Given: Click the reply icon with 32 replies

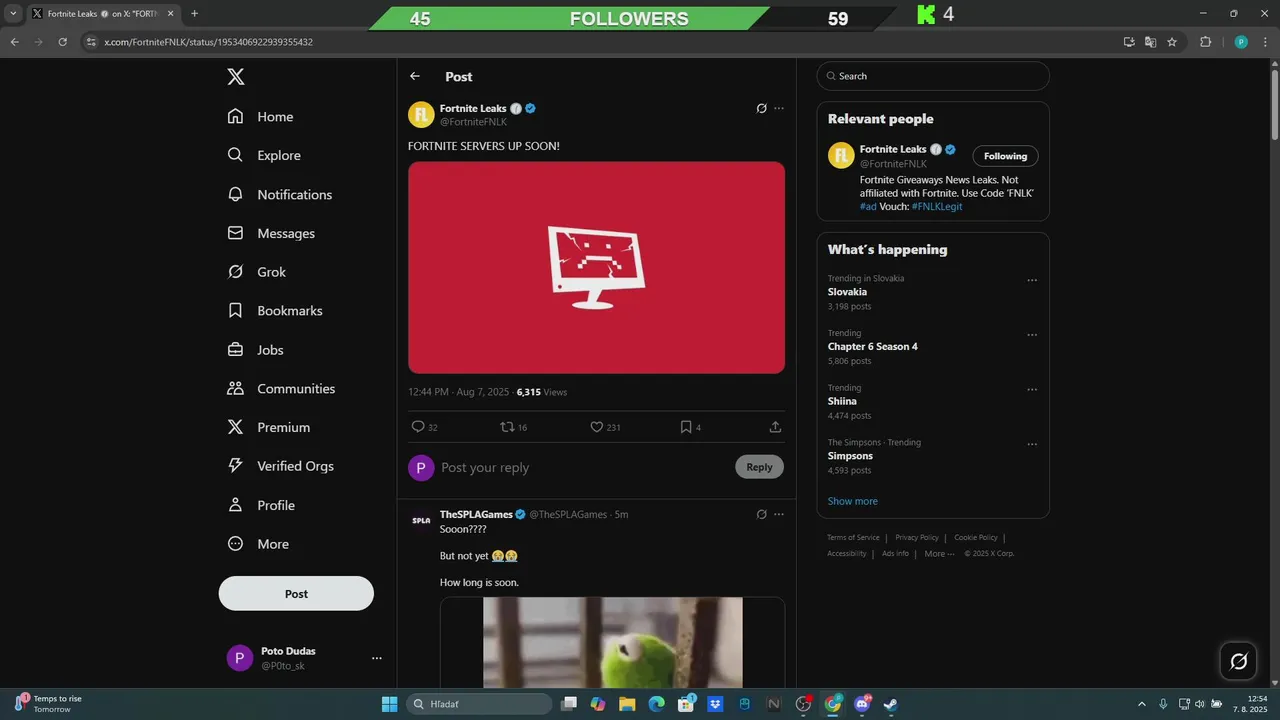Looking at the screenshot, I should (x=418, y=427).
